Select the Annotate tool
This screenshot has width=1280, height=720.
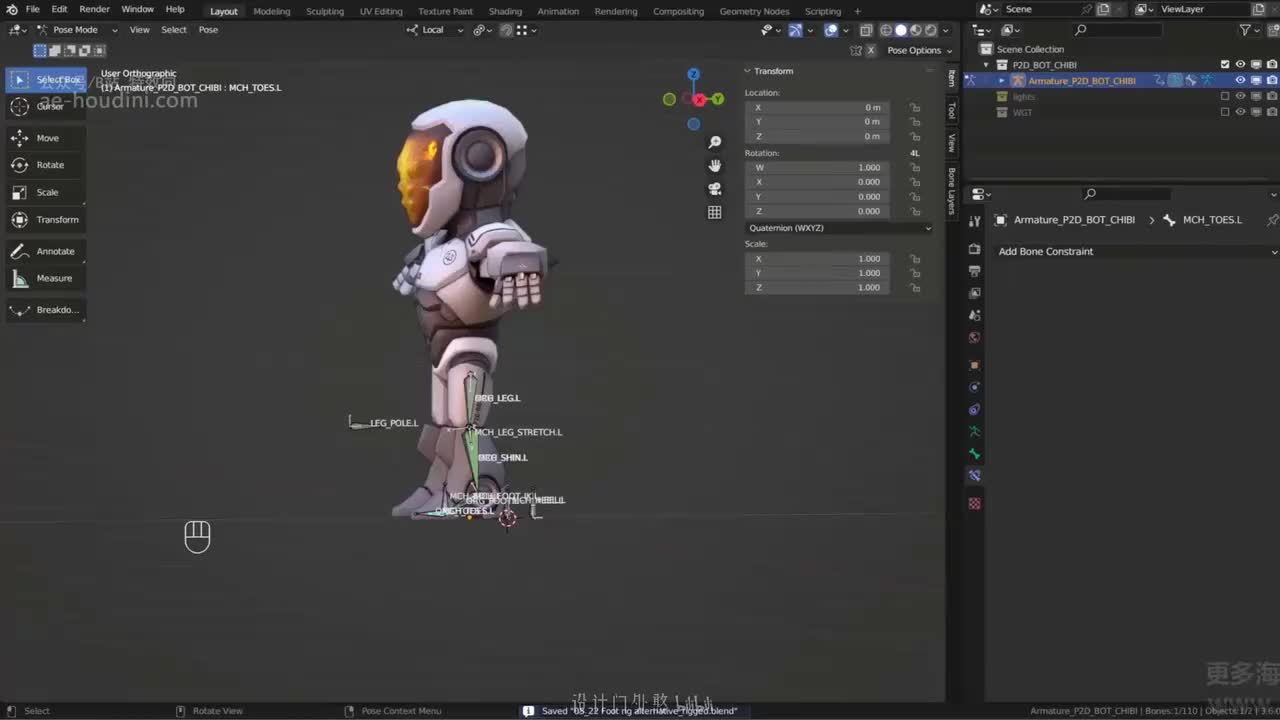[x=46, y=251]
